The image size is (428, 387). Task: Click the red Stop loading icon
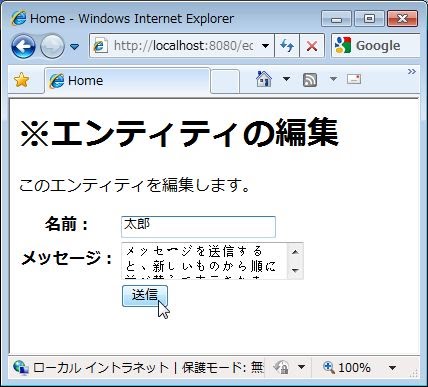tap(312, 46)
